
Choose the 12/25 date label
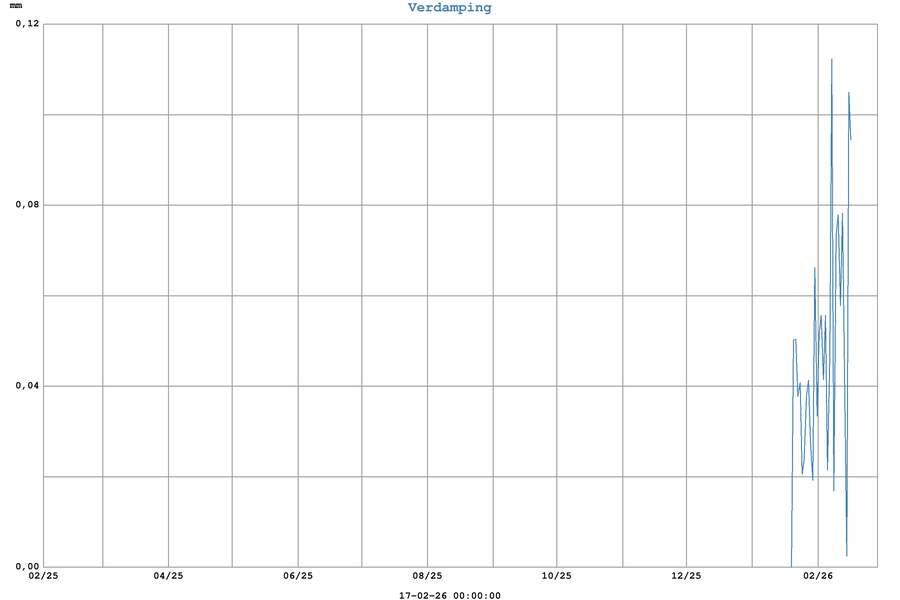(x=686, y=576)
